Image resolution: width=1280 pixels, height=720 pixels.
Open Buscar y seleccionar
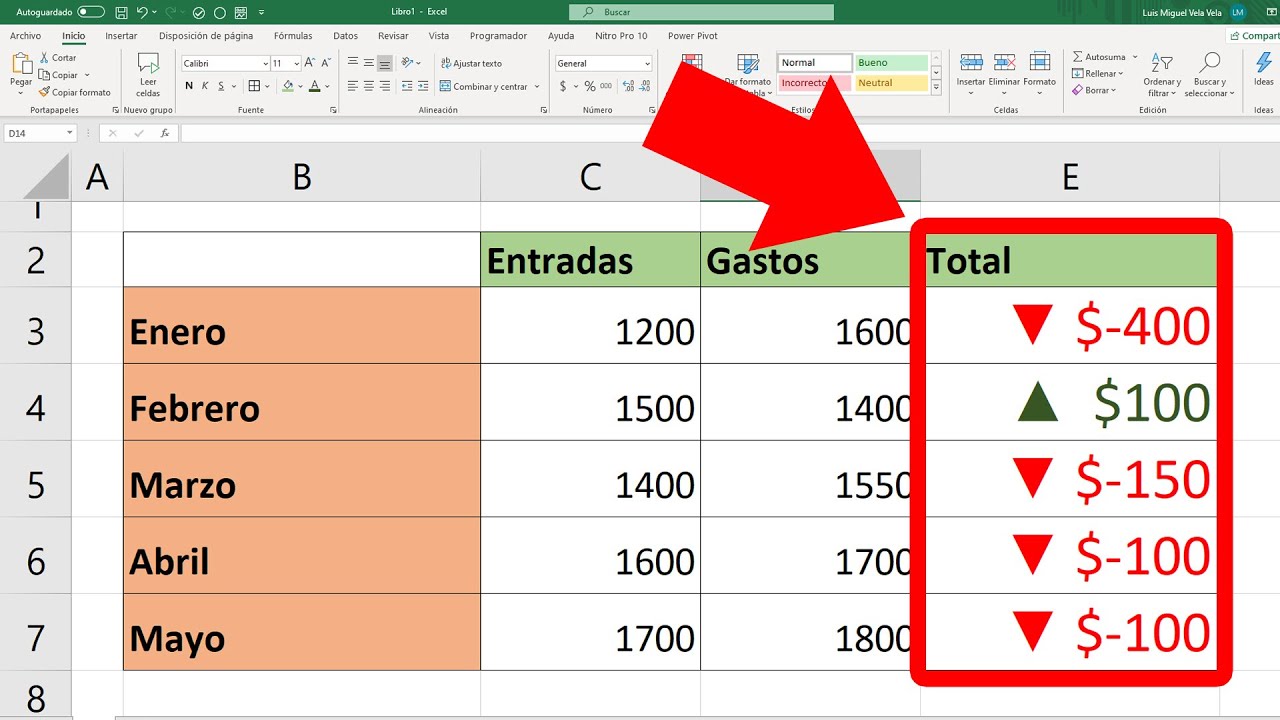coord(1210,74)
